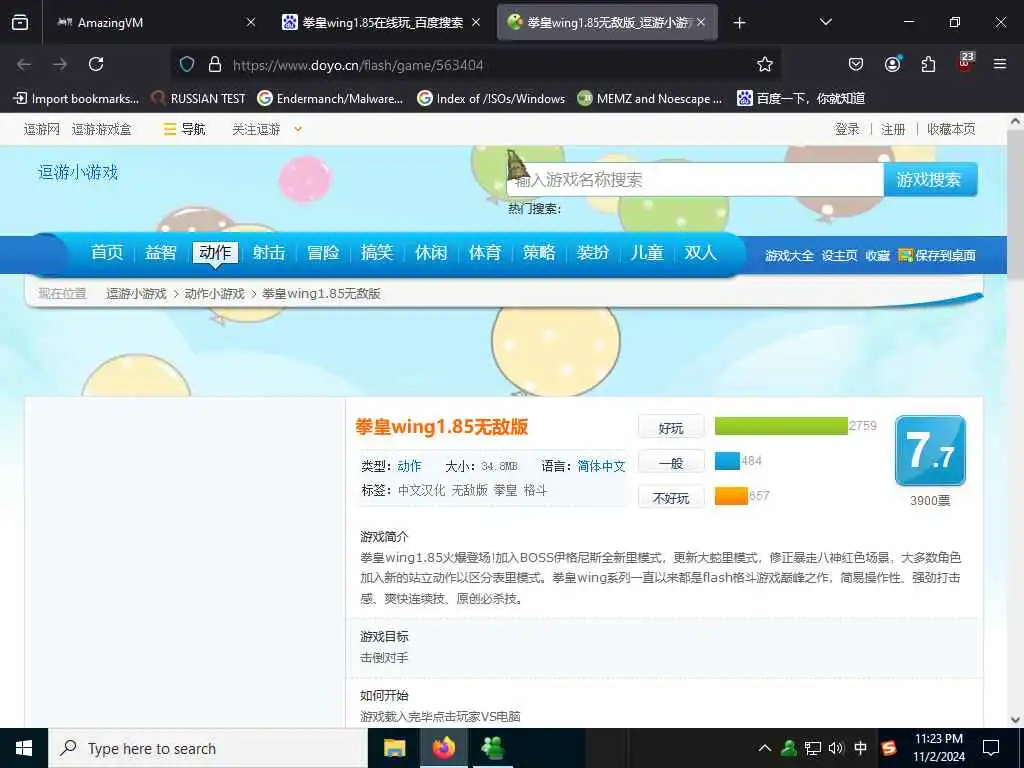Open the 动作 category
This screenshot has width=1024, height=768.
215,253
